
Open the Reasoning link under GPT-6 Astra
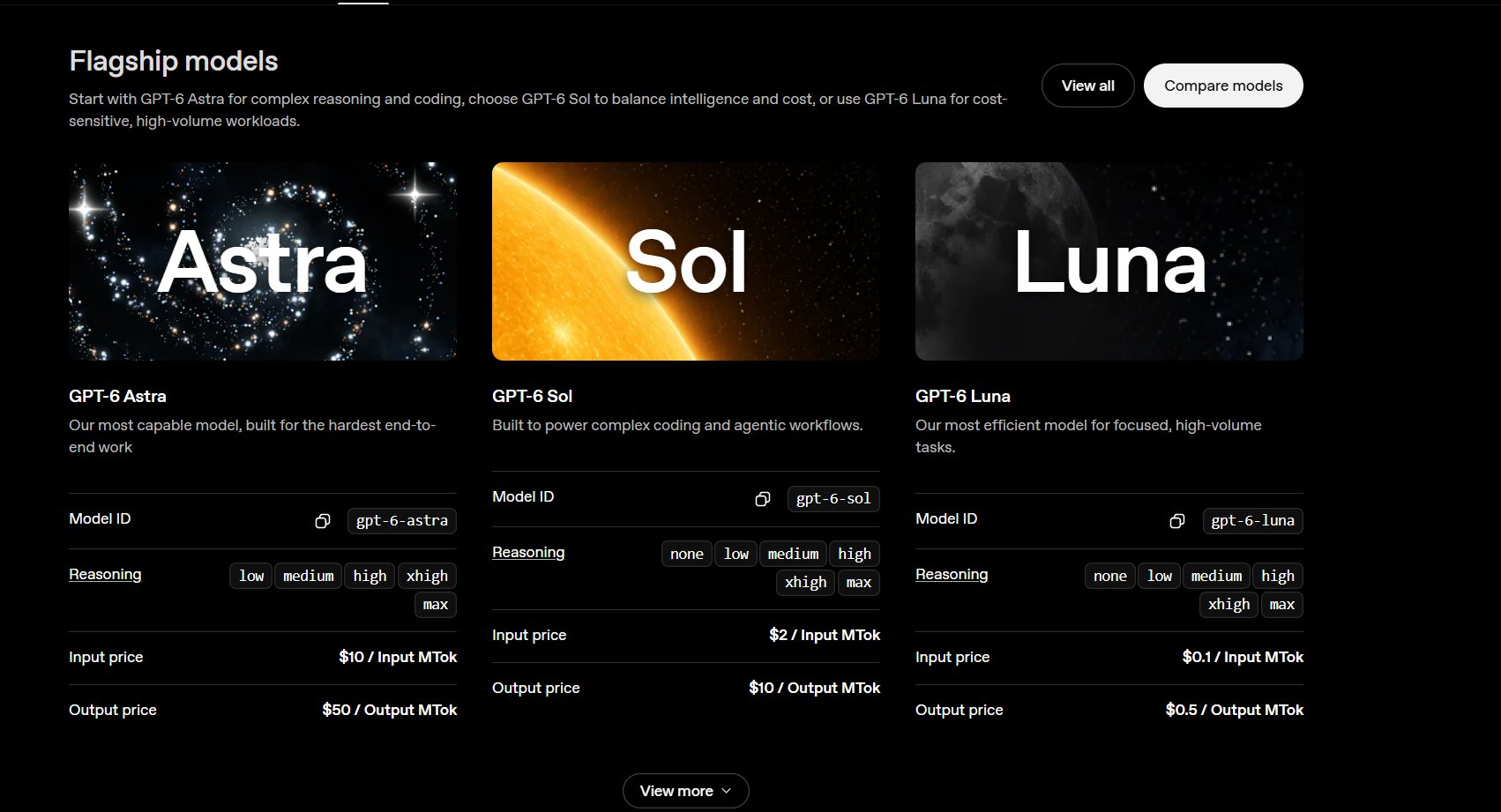[x=105, y=574]
